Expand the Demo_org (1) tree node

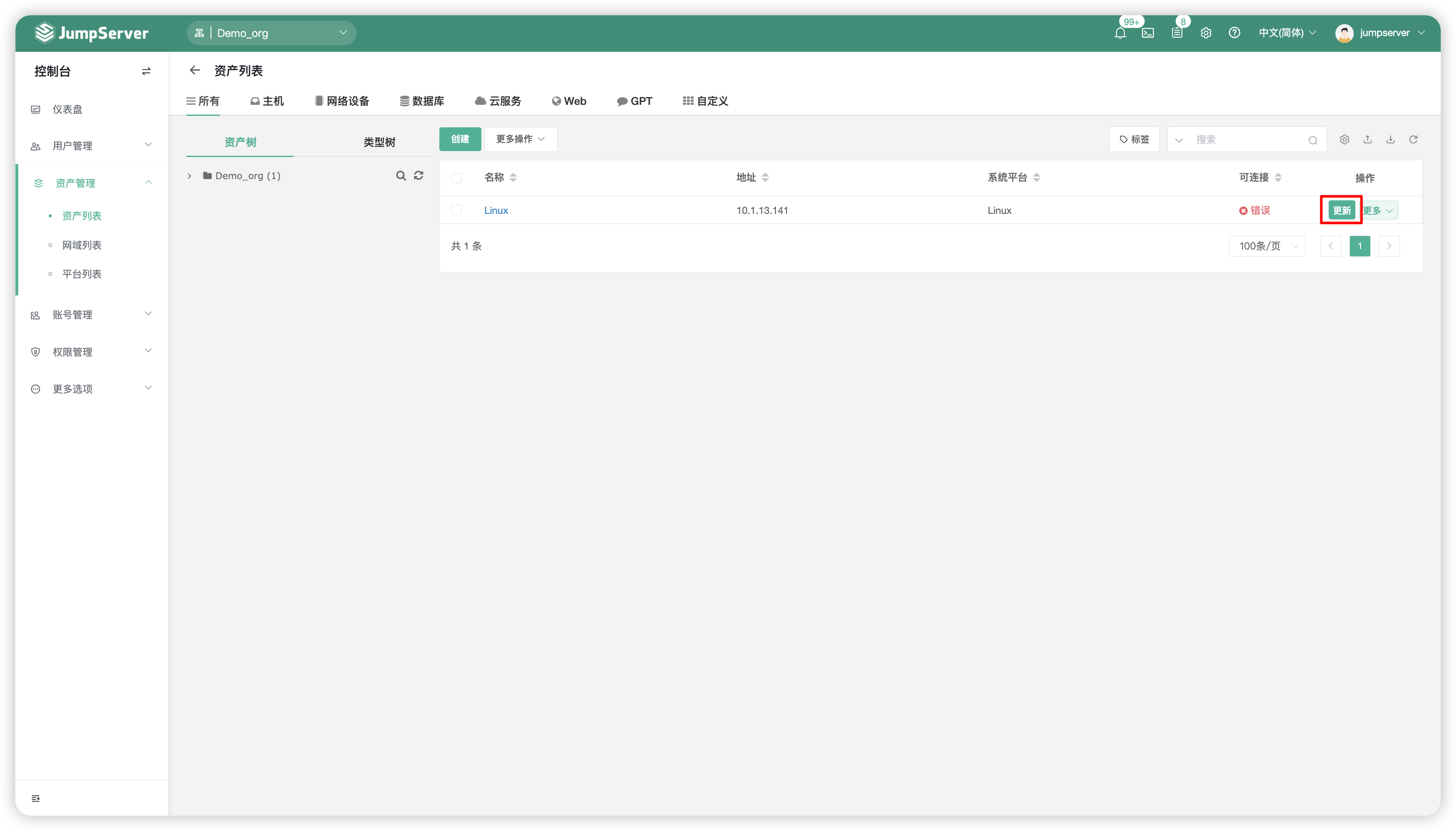[189, 176]
